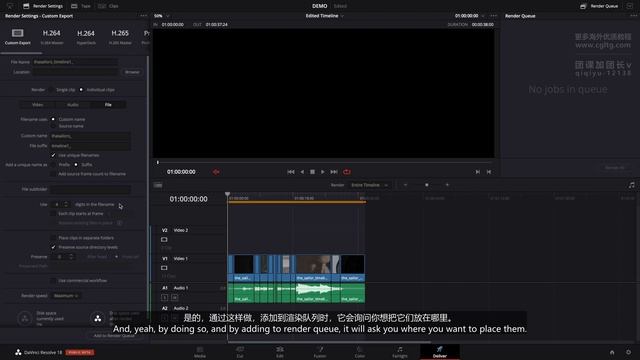Play forward in the viewer

[x=323, y=172]
